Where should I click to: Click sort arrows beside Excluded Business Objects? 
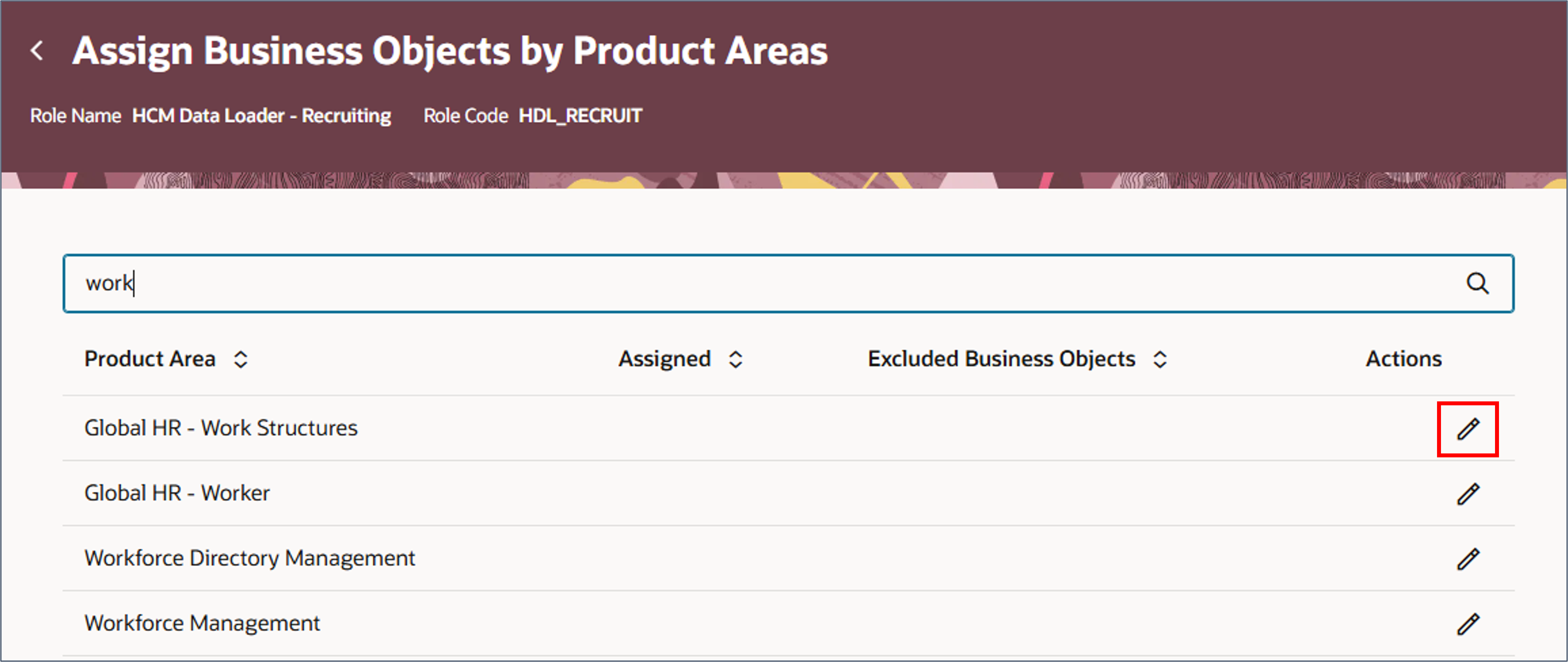[1160, 360]
